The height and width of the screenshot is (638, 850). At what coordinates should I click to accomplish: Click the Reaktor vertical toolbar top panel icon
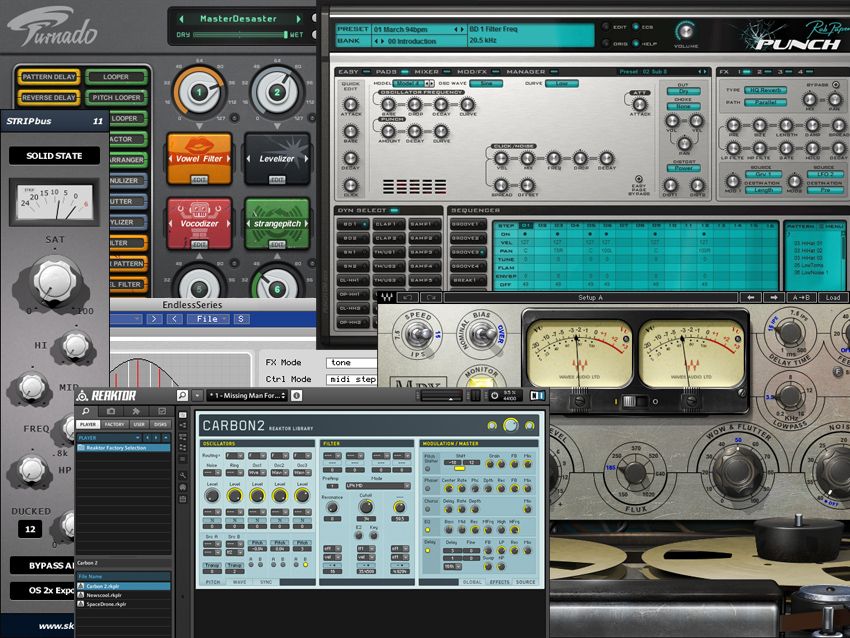(183, 415)
